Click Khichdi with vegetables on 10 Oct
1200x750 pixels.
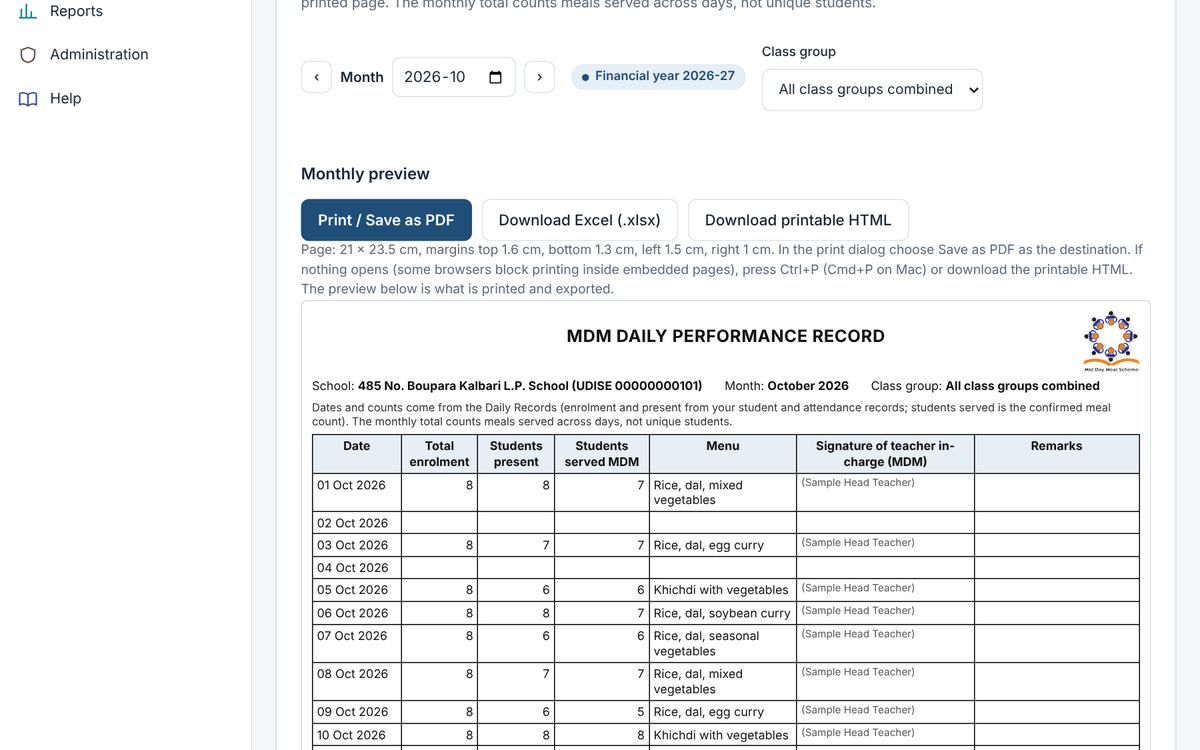coord(721,735)
